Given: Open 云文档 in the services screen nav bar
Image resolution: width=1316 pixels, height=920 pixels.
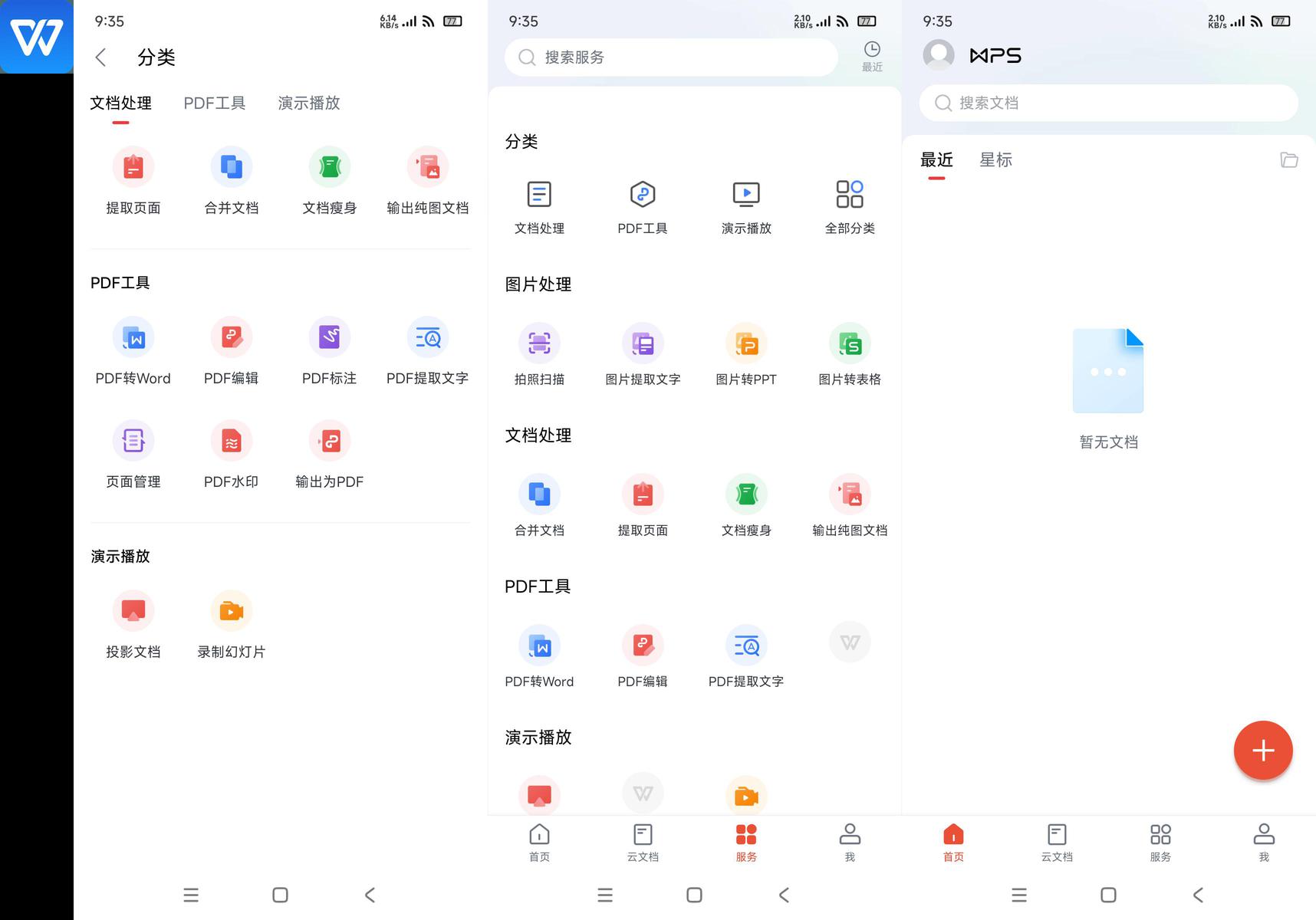Looking at the screenshot, I should point(643,843).
